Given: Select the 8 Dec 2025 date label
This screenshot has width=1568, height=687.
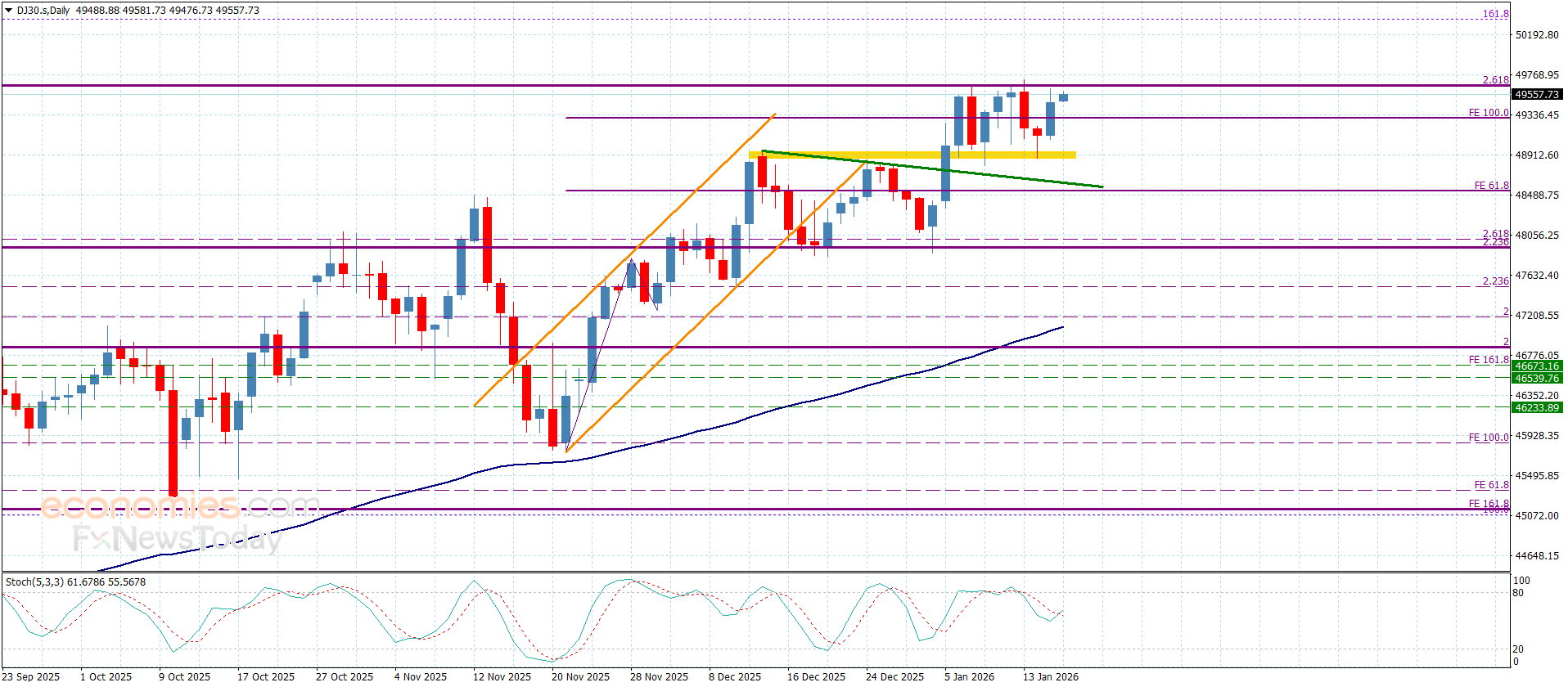Looking at the screenshot, I should [x=734, y=676].
